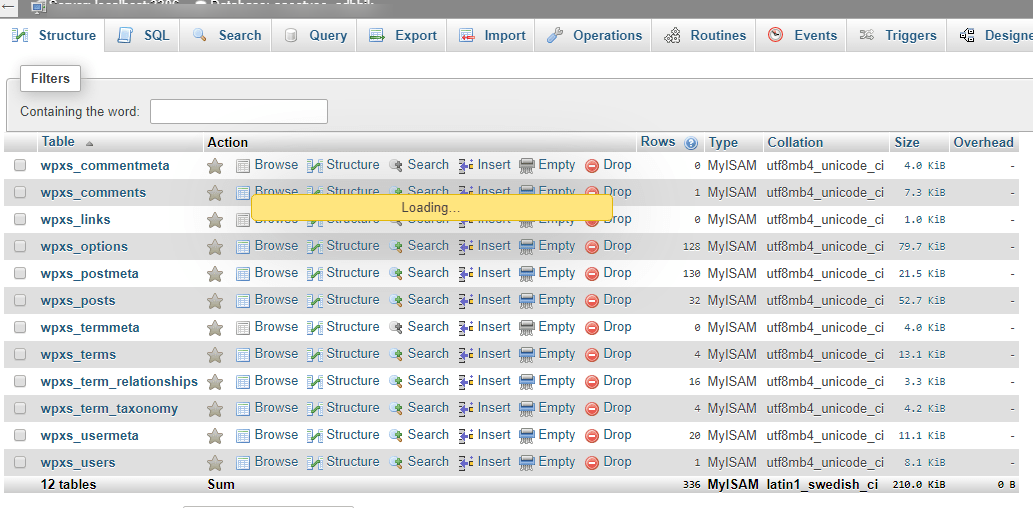
Task: Click Empty icon for wpxs_term_relationships
Action: point(526,381)
